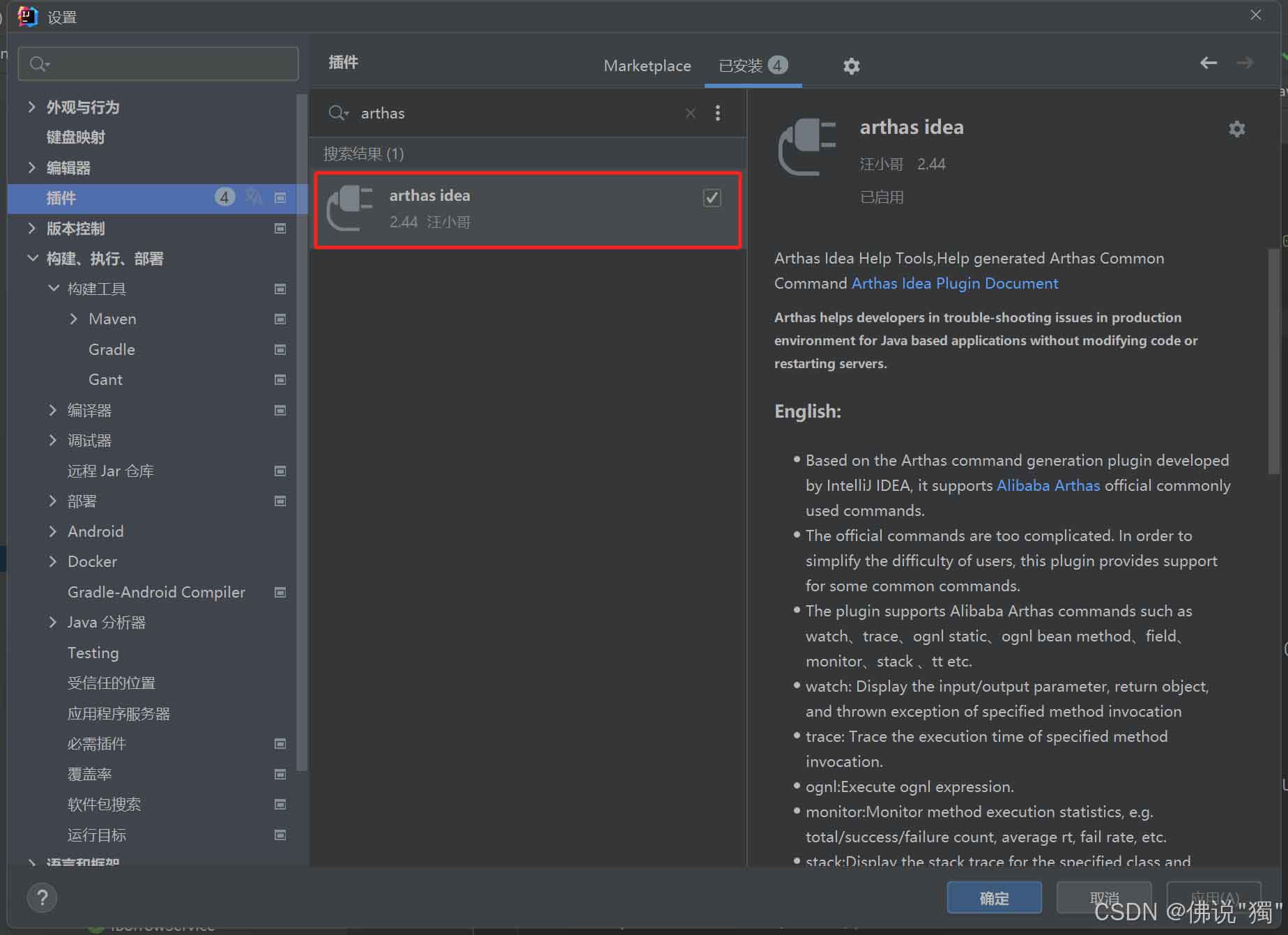Collapse the 构建、执行、部署 section
1288x935 pixels.
[x=32, y=258]
